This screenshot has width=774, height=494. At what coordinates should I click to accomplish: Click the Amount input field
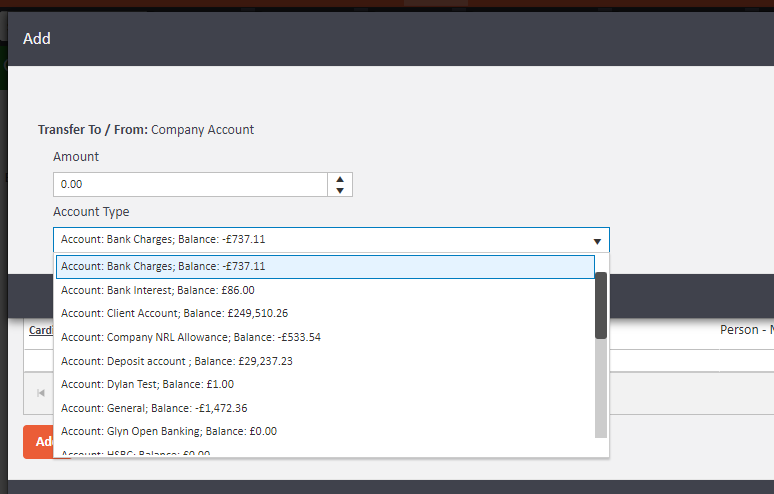190,185
